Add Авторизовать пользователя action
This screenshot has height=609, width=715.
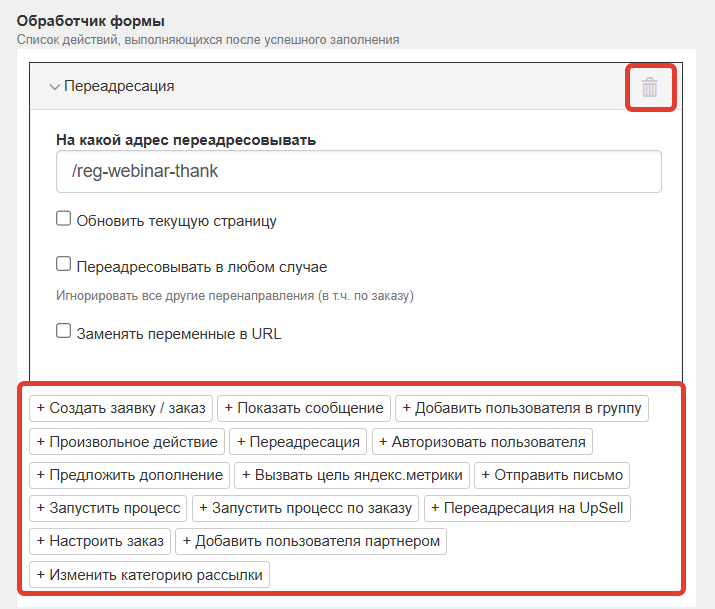482,442
